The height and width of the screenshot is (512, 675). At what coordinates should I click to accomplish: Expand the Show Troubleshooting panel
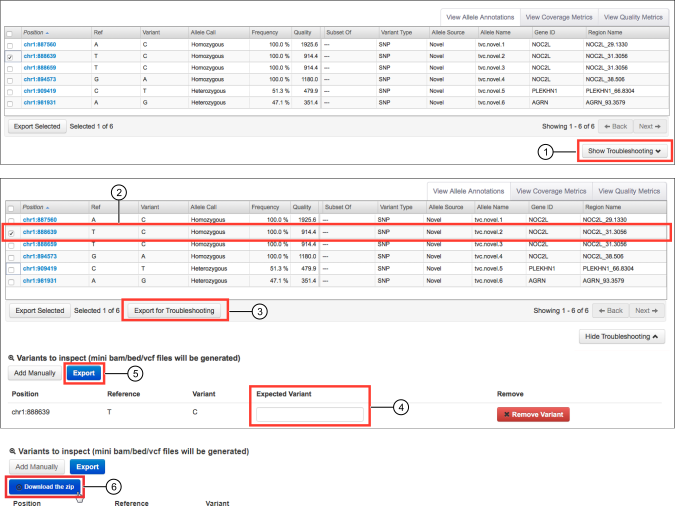[x=624, y=151]
